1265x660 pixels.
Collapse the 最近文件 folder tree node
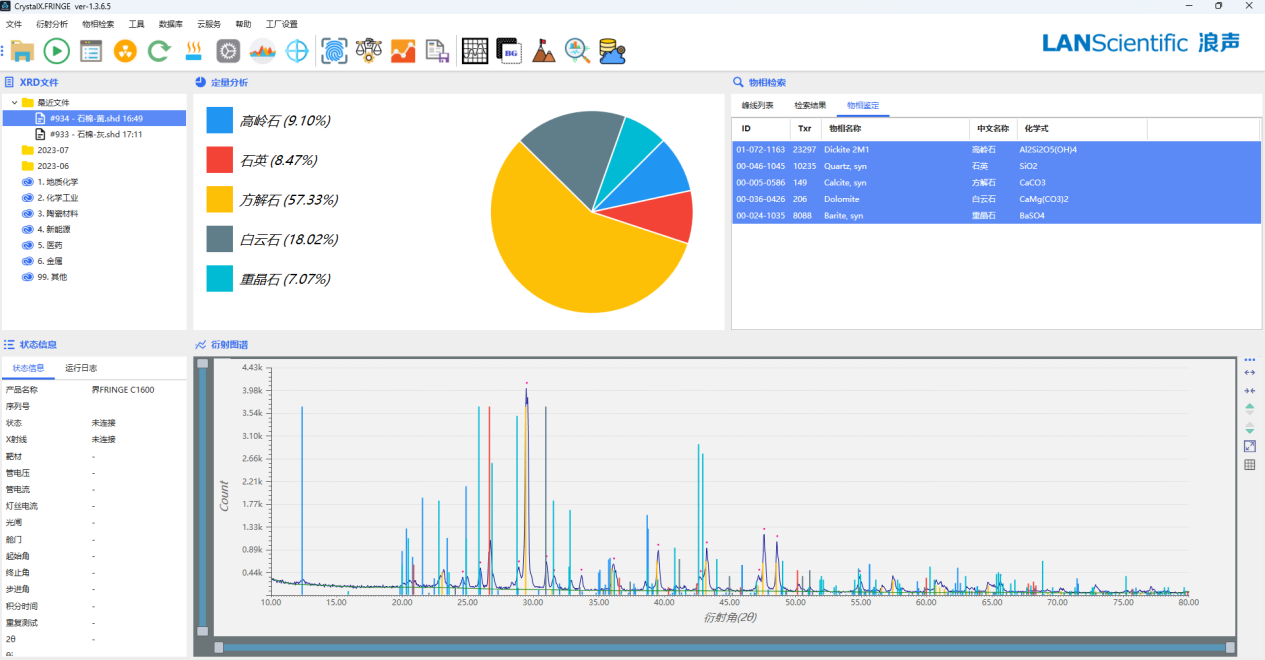tap(14, 102)
